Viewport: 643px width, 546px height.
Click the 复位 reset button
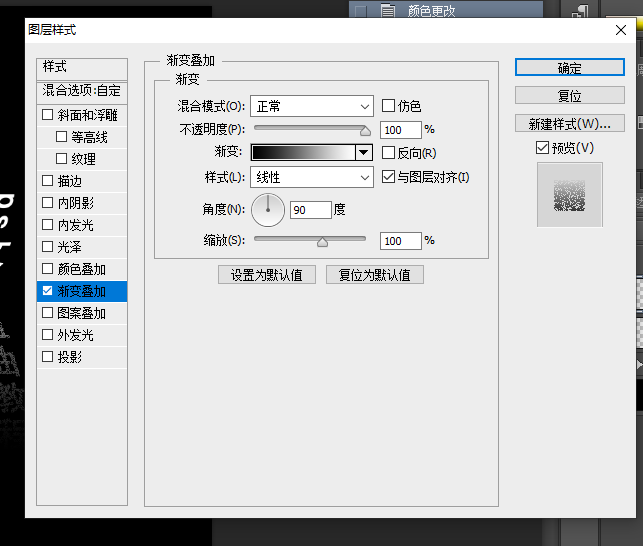570,95
